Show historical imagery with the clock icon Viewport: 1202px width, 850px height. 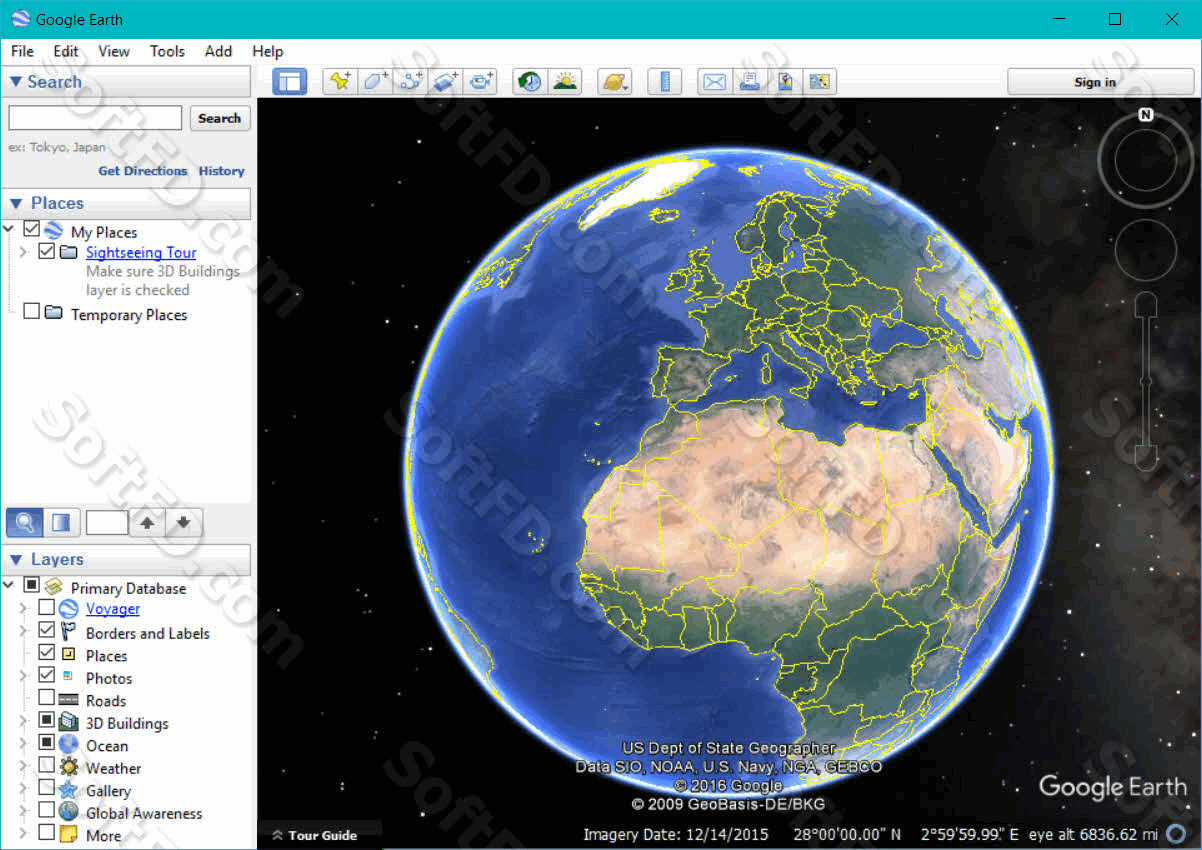pyautogui.click(x=530, y=82)
